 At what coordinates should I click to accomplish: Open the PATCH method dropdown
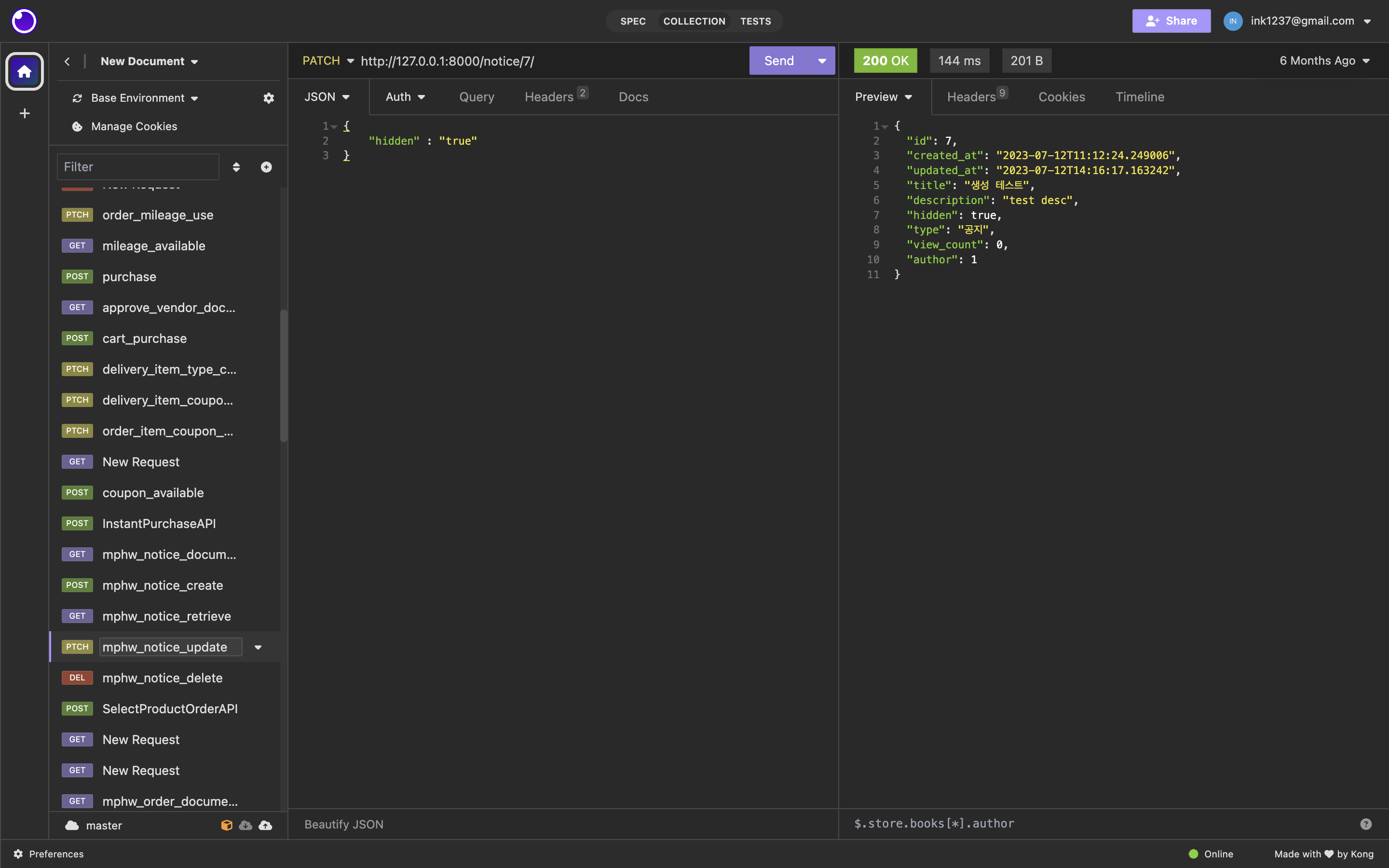(328, 61)
